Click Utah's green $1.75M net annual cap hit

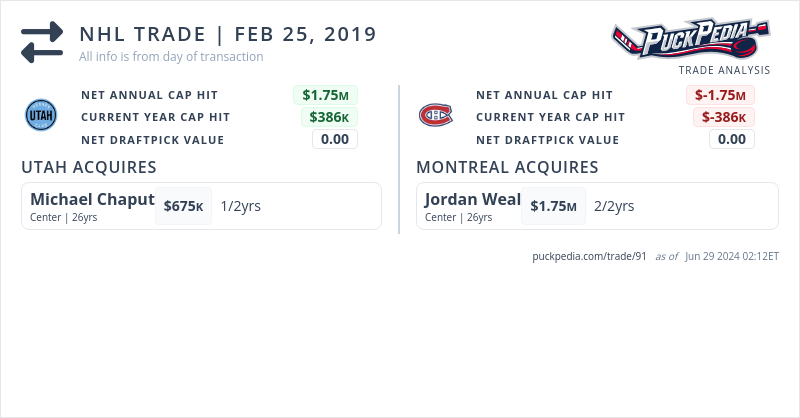coord(325,95)
